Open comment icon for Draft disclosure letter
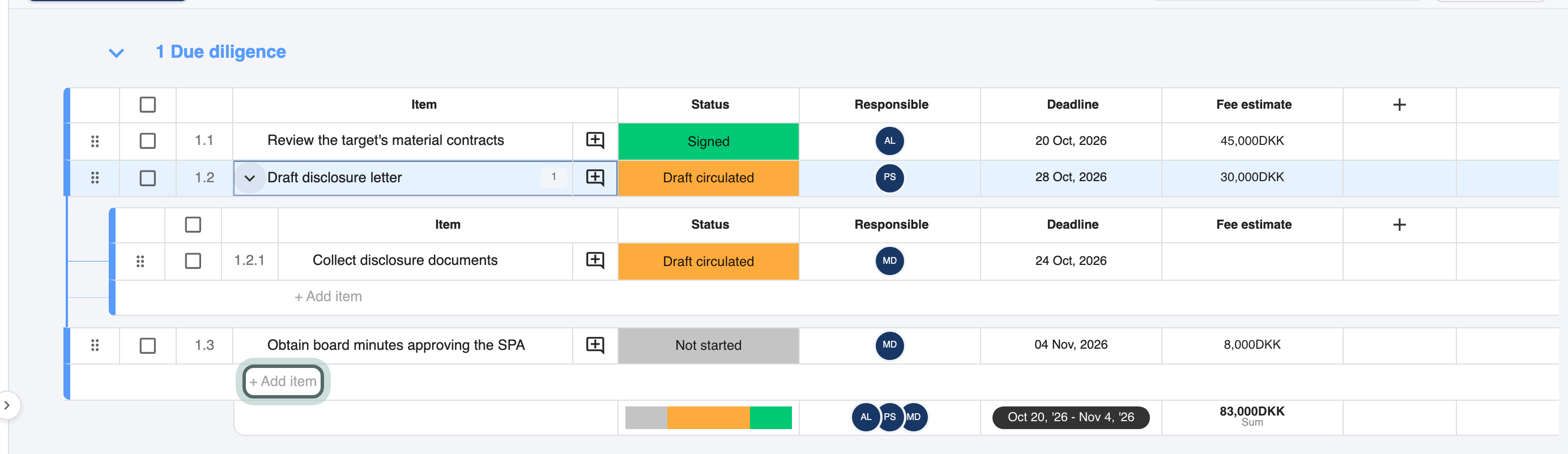The height and width of the screenshot is (454, 1568). click(595, 178)
